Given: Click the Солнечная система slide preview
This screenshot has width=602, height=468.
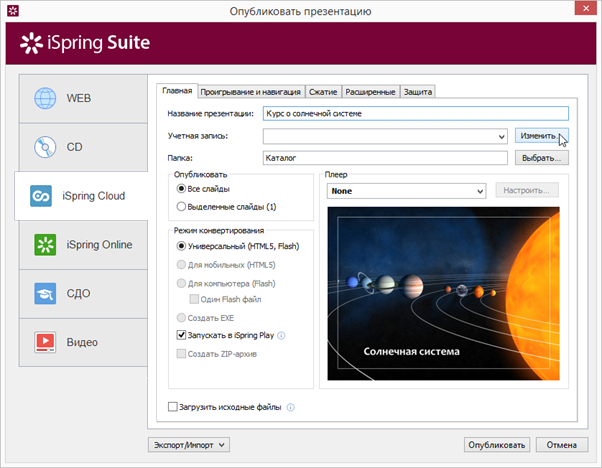Looking at the screenshot, I should [x=443, y=294].
